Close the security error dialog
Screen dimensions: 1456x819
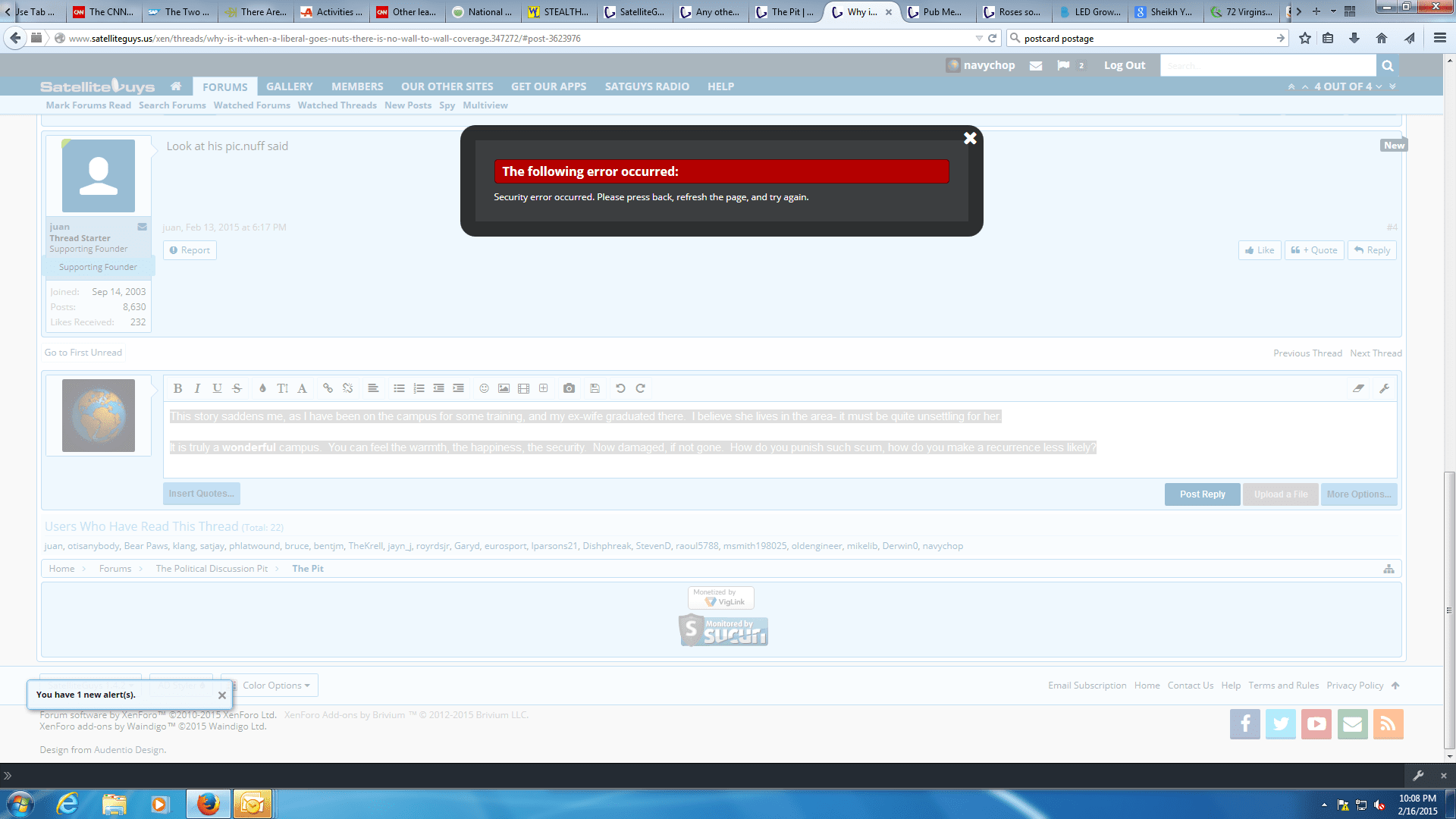pyautogui.click(x=970, y=138)
